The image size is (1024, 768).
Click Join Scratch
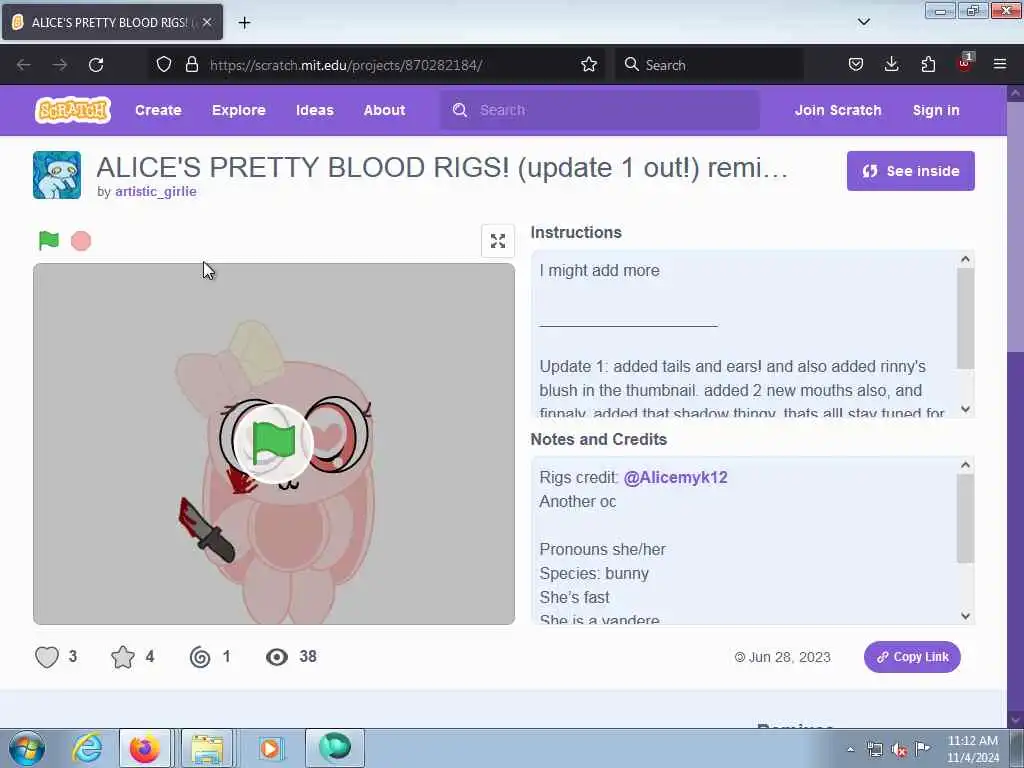[x=838, y=110]
